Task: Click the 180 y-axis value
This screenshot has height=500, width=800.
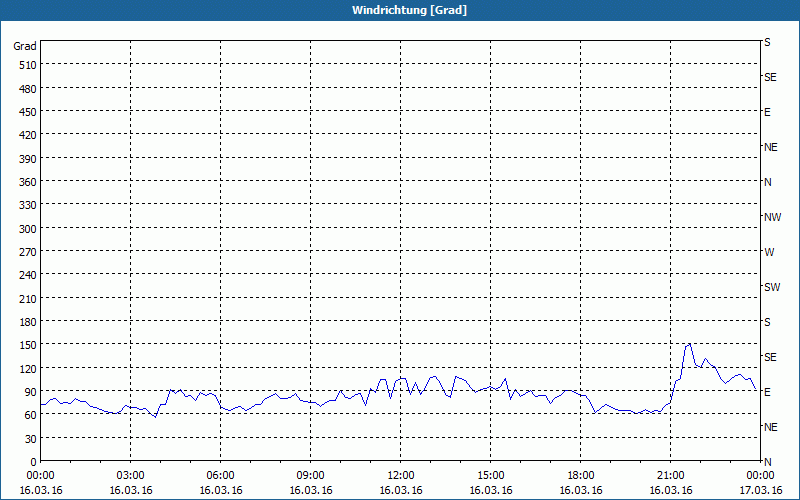Action: [28, 322]
